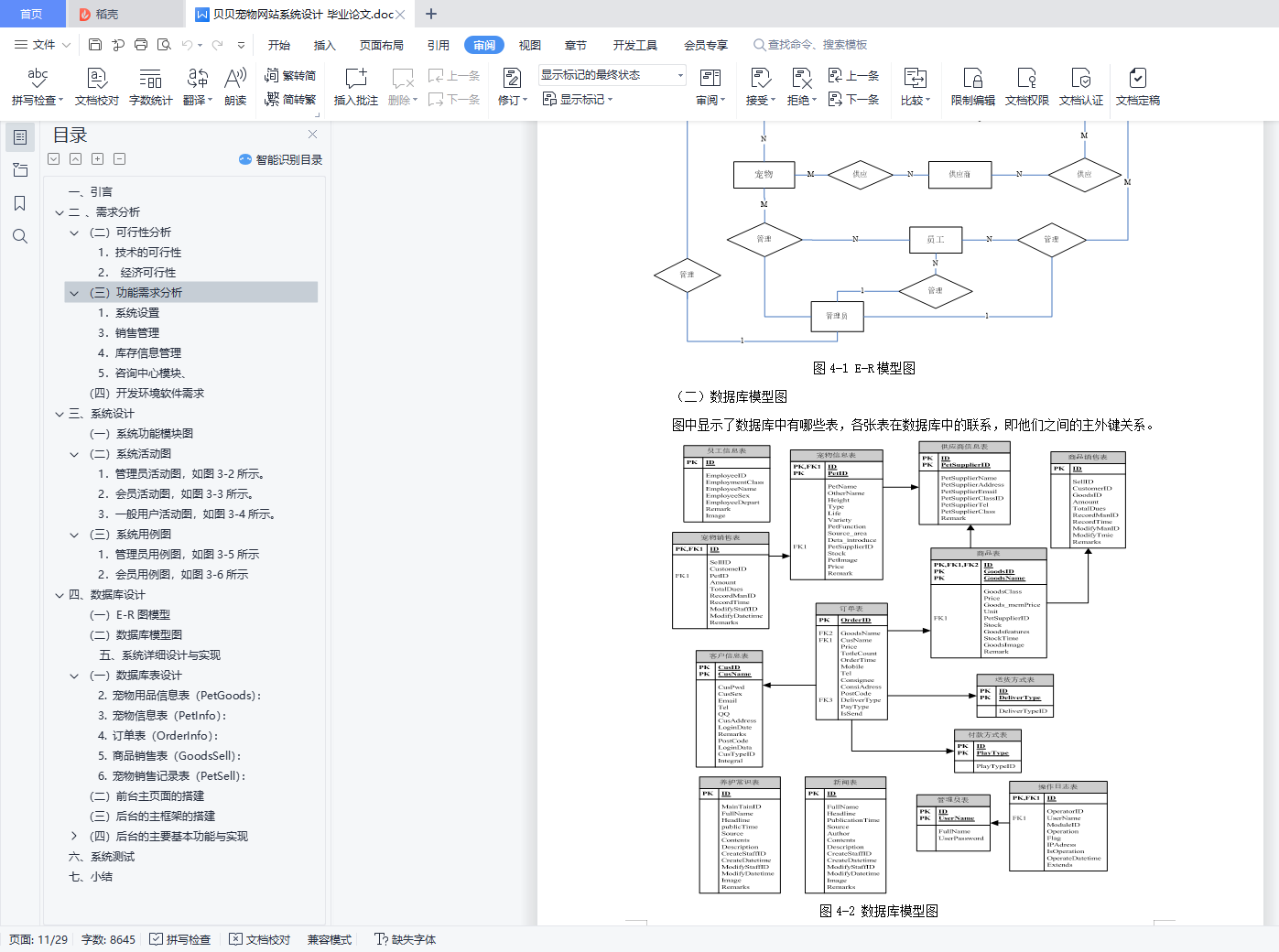Open the 审阅 review pane tool
Screen dimensions: 1279x952
coord(710,87)
